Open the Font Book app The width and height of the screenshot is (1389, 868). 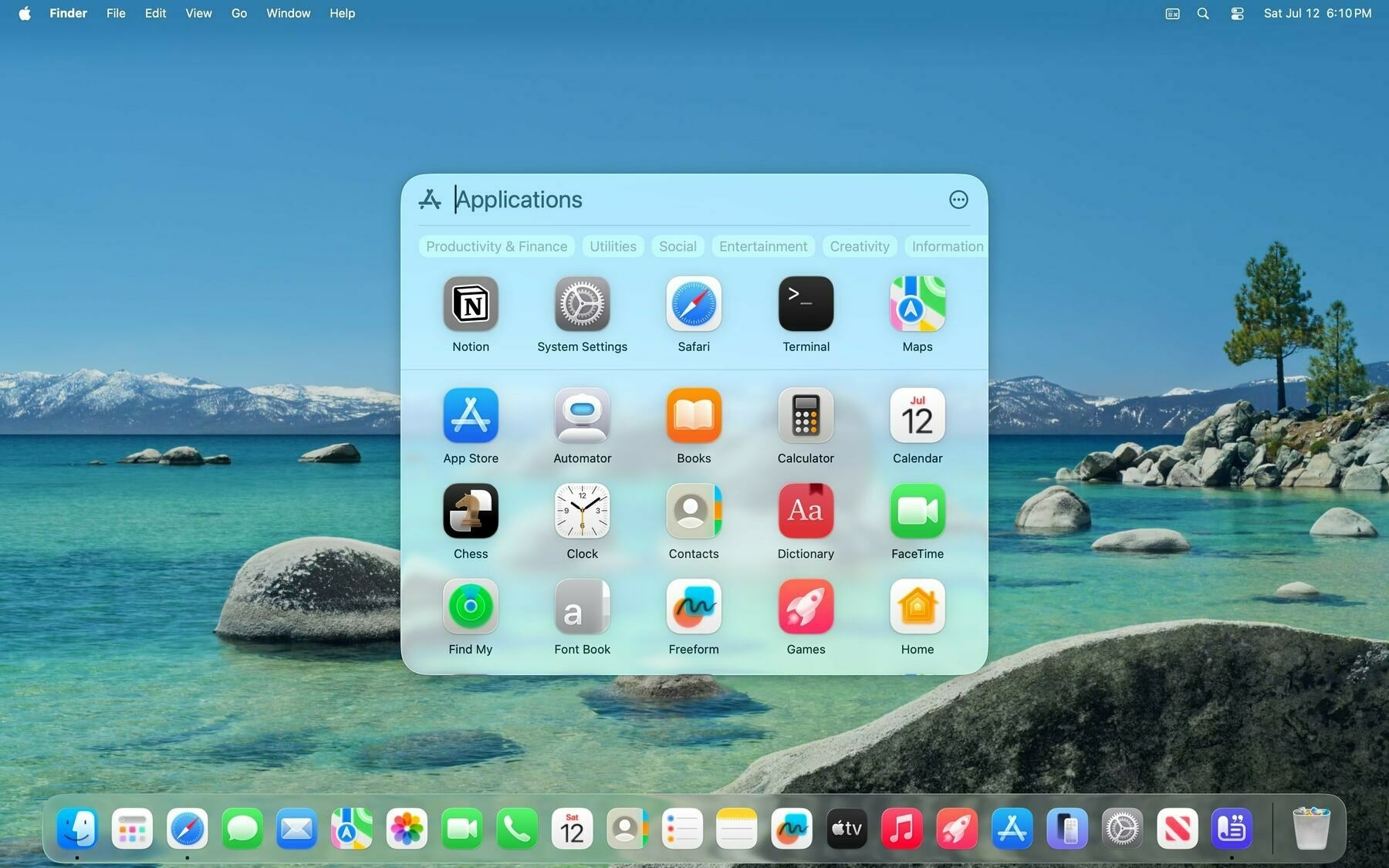pos(582,606)
